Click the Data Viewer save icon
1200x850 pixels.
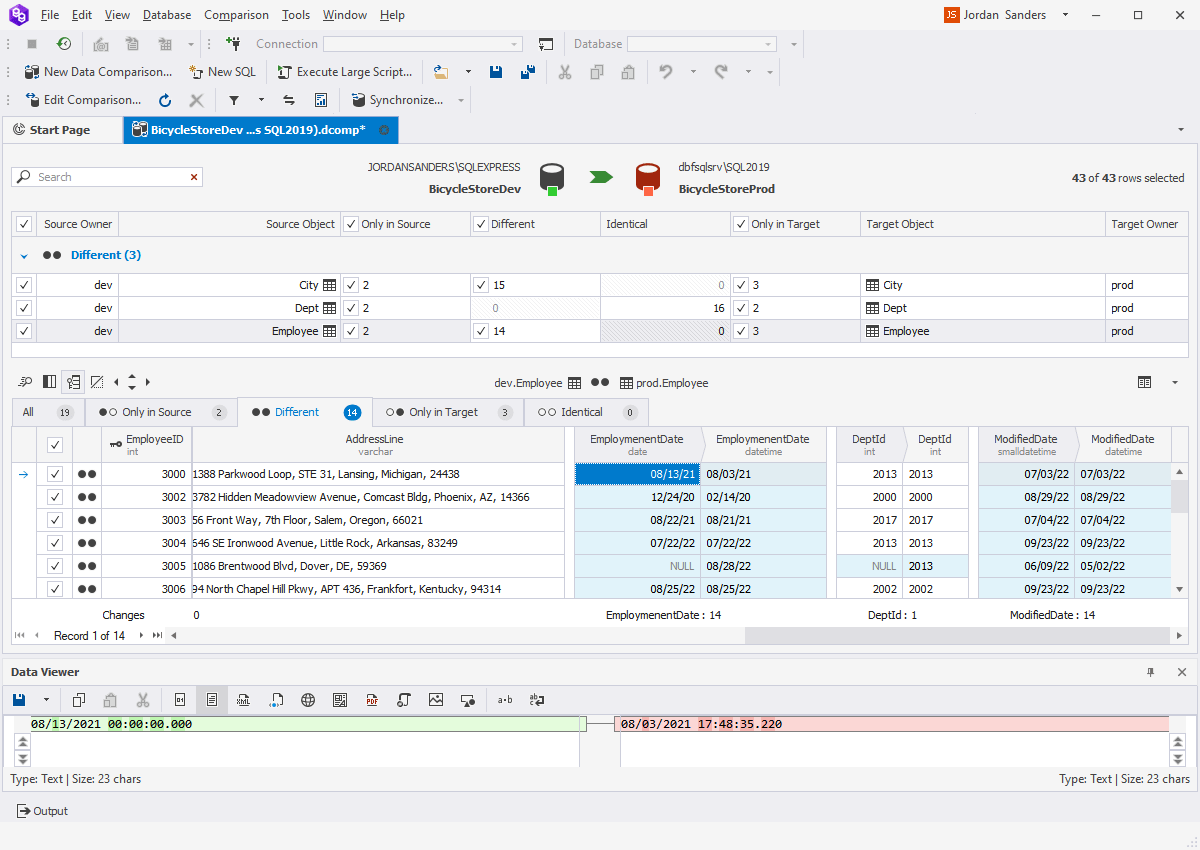(19, 700)
